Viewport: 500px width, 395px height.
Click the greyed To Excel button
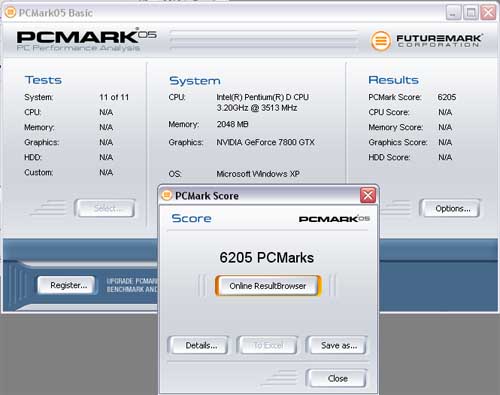(268, 345)
